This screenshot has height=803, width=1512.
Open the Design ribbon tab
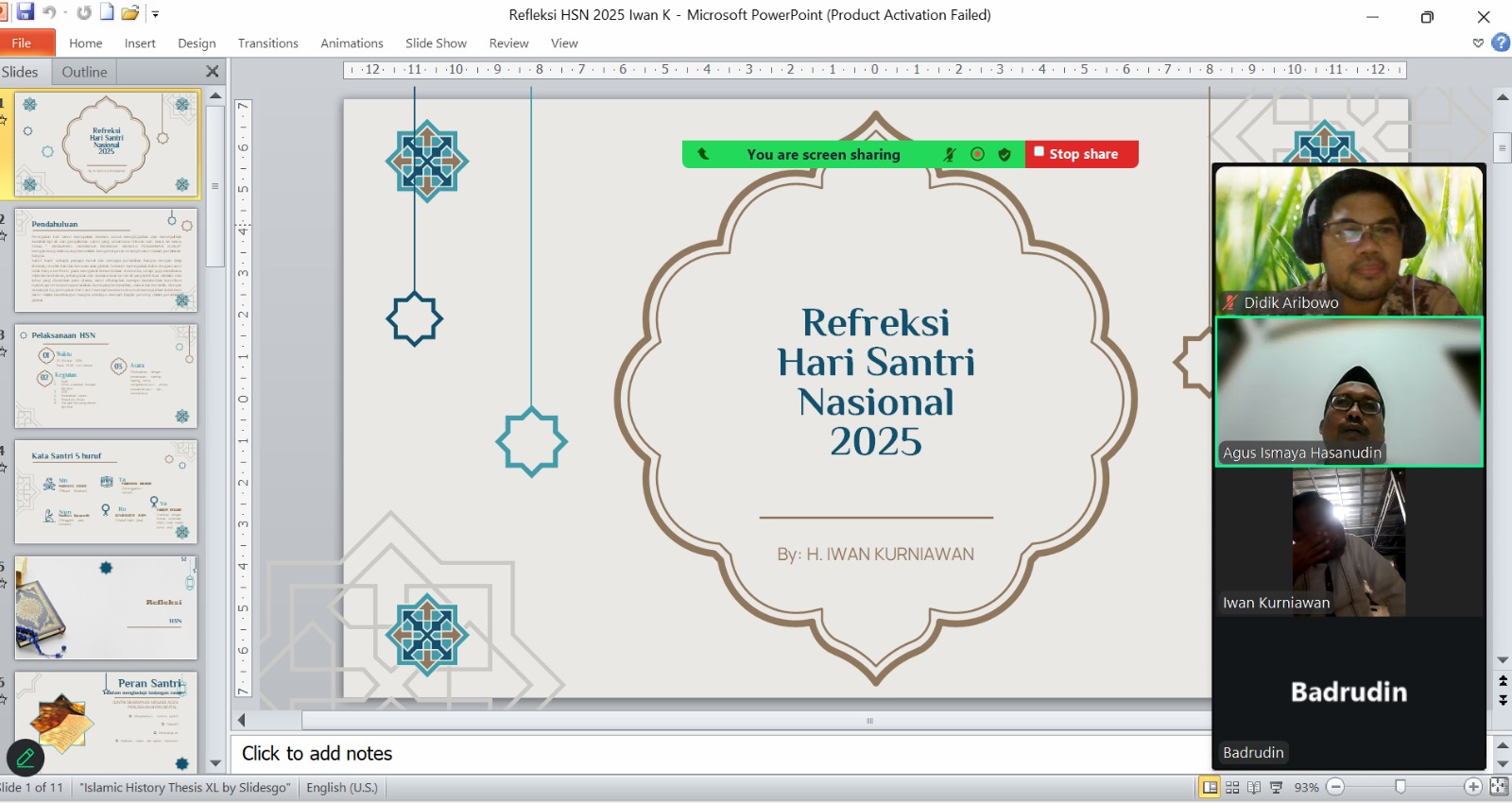click(197, 43)
